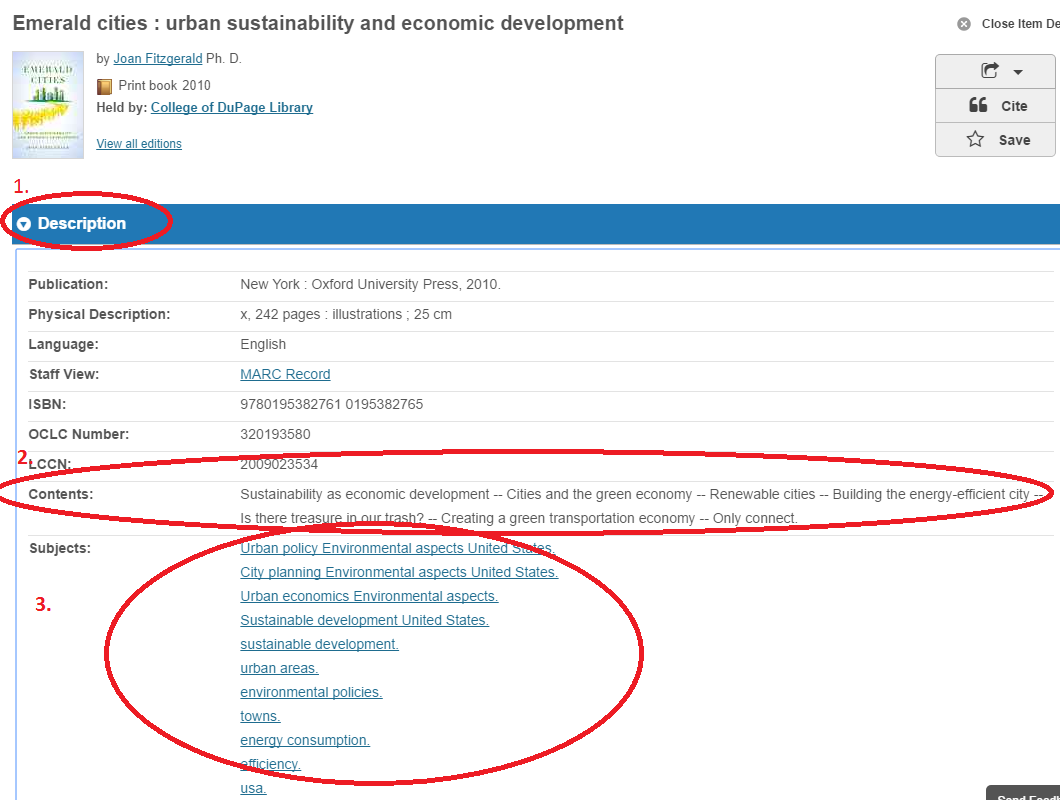Select subject City planning Environmental aspects United States

(x=399, y=572)
